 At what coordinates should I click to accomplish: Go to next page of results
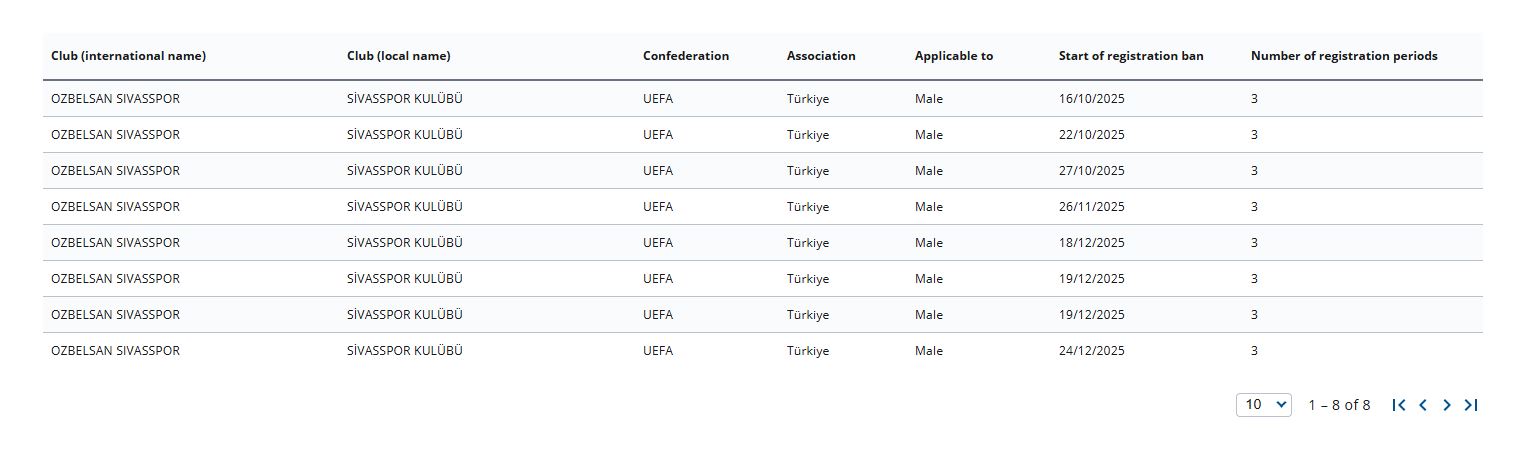(x=1447, y=405)
